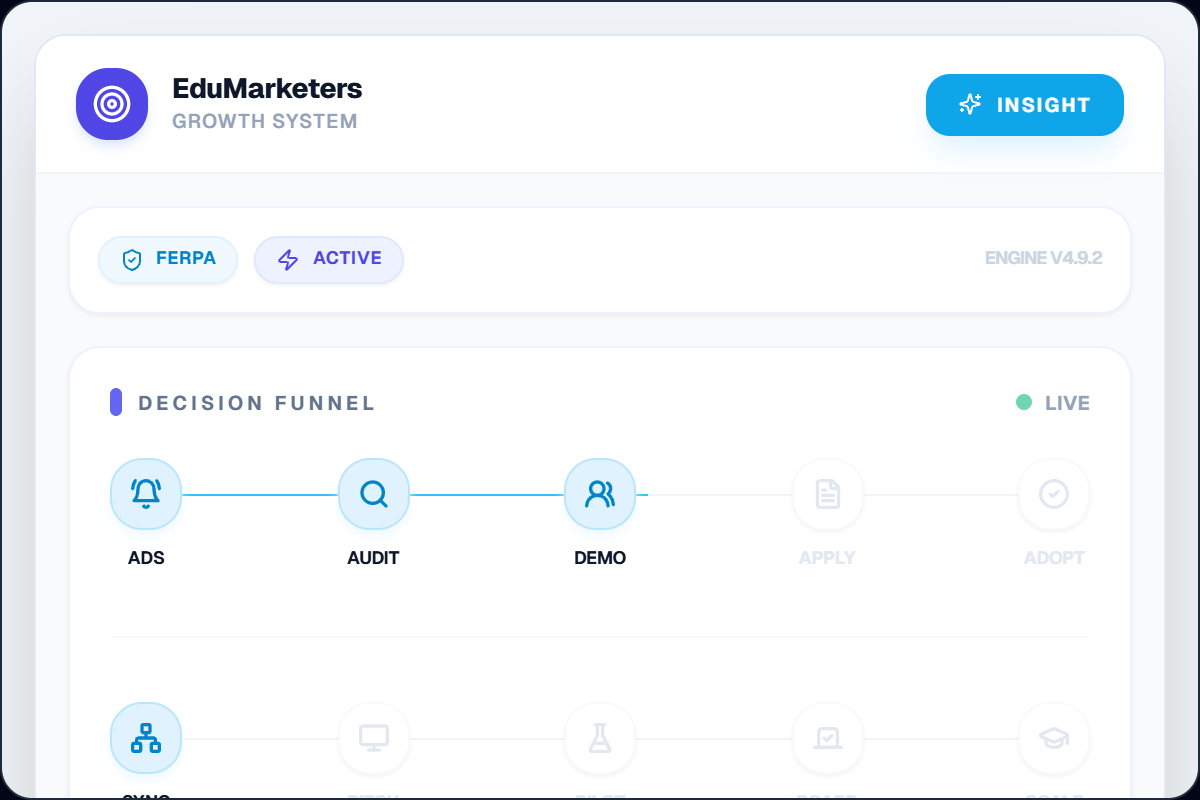1200x800 pixels.
Task: Open the flask icon in the lower funnel
Action: point(600,737)
